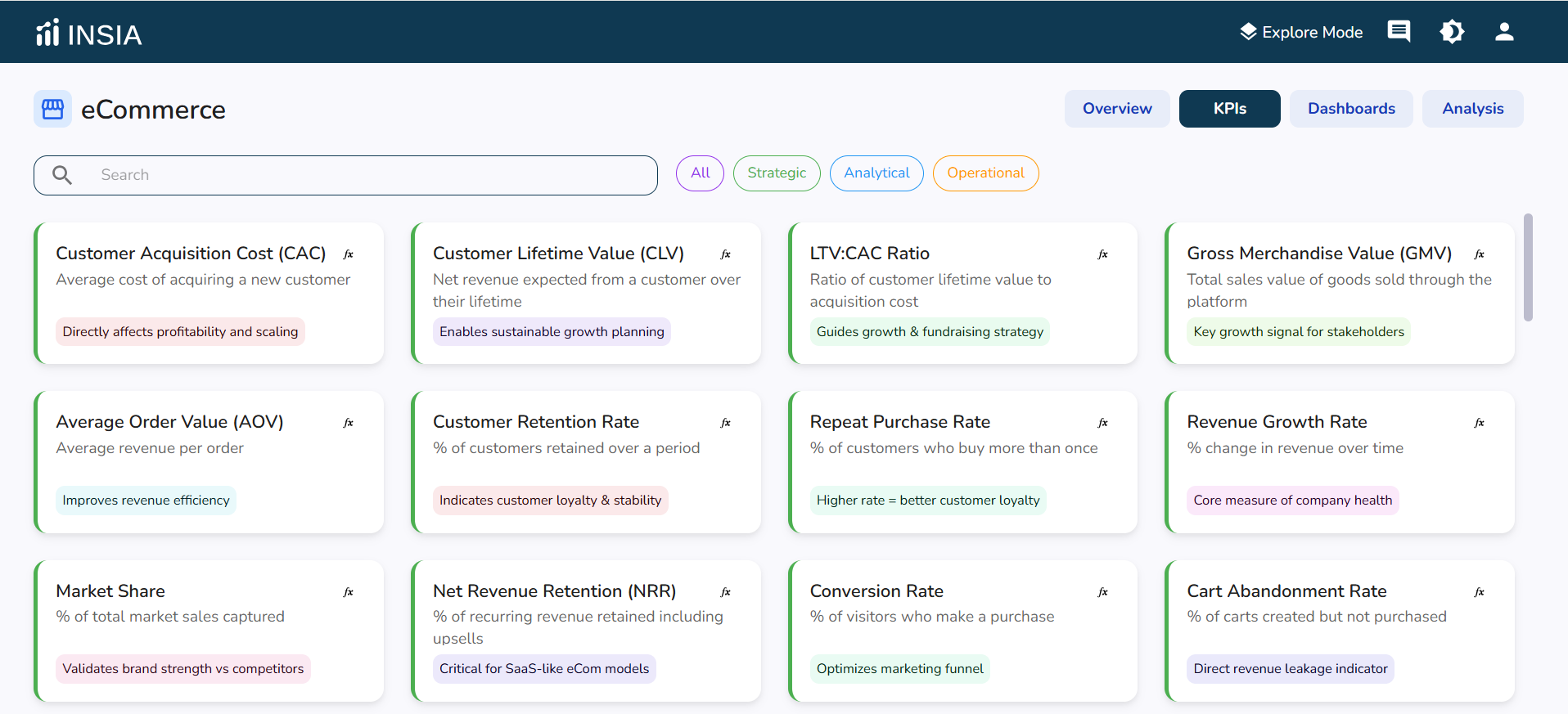The width and height of the screenshot is (1568, 714).
Task: Filter by Analytical KPIs
Action: point(876,173)
